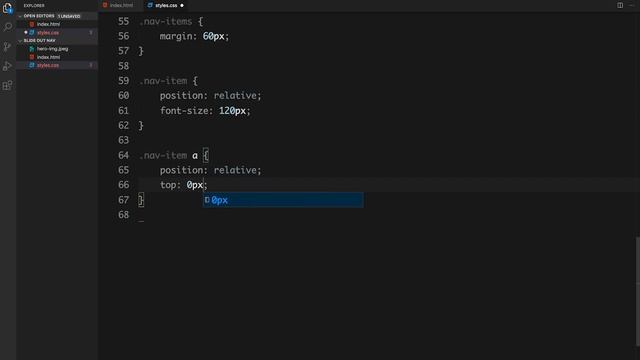Click line number 66 in the gutter
This screenshot has height=360, width=640.
(x=123, y=185)
